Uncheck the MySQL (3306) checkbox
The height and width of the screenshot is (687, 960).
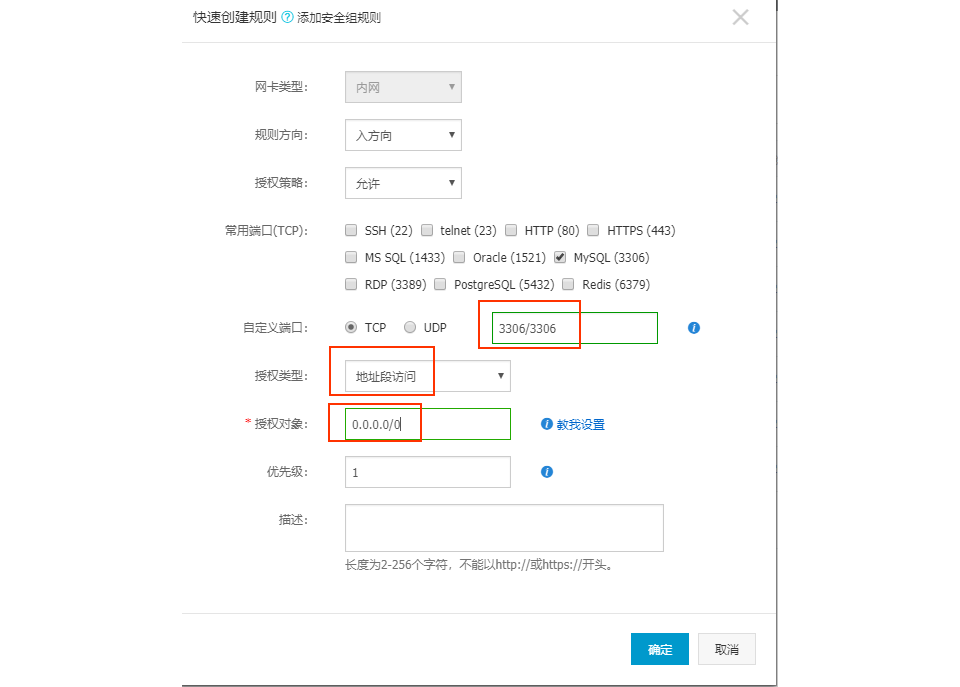click(x=560, y=257)
